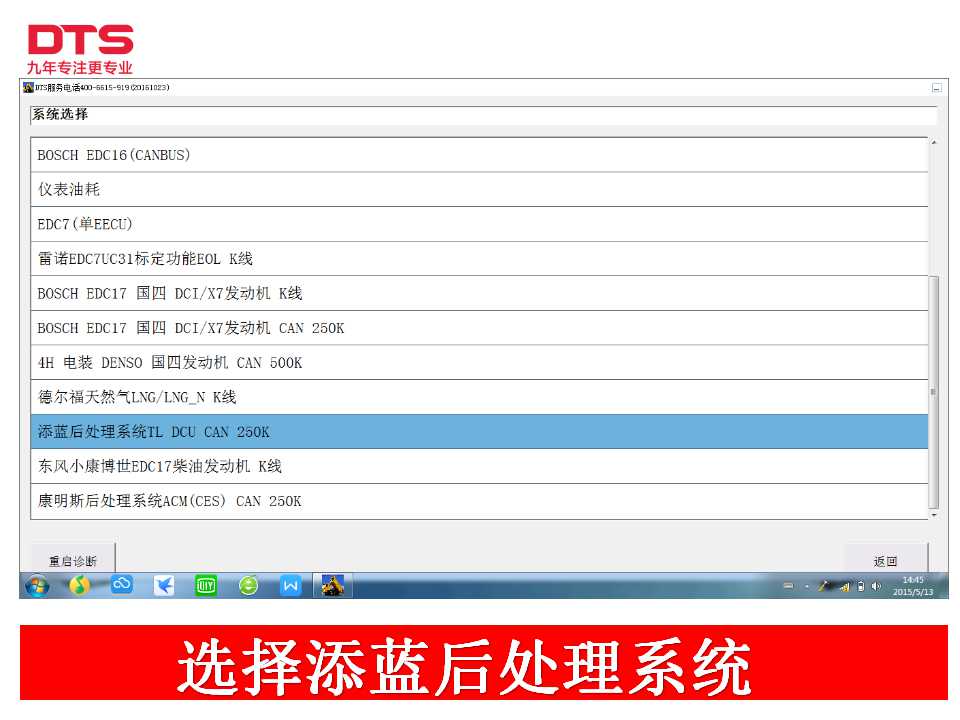The width and height of the screenshot is (960, 720).
Task: Click the volume speaker tray icon
Action: click(876, 587)
